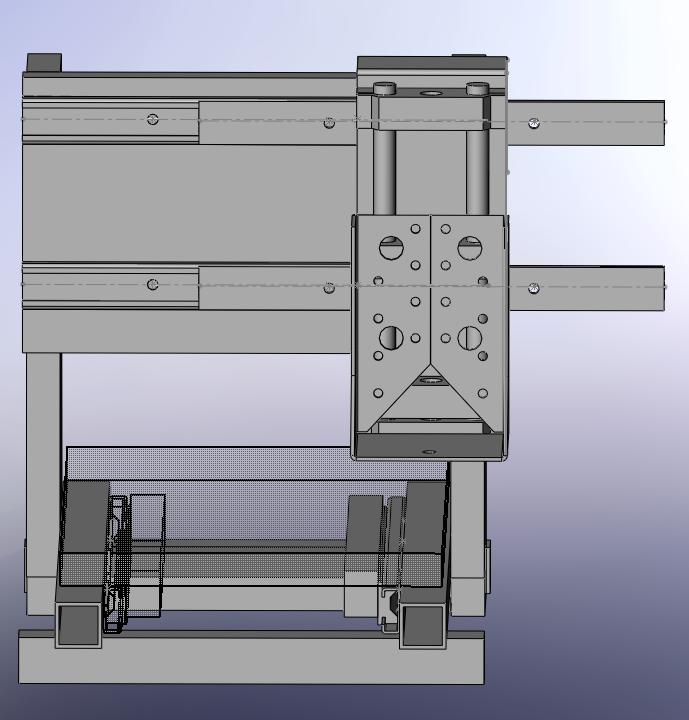Select the large slotted hole at the carriage plate's lower right
The height and width of the screenshot is (720, 689).
point(470,338)
